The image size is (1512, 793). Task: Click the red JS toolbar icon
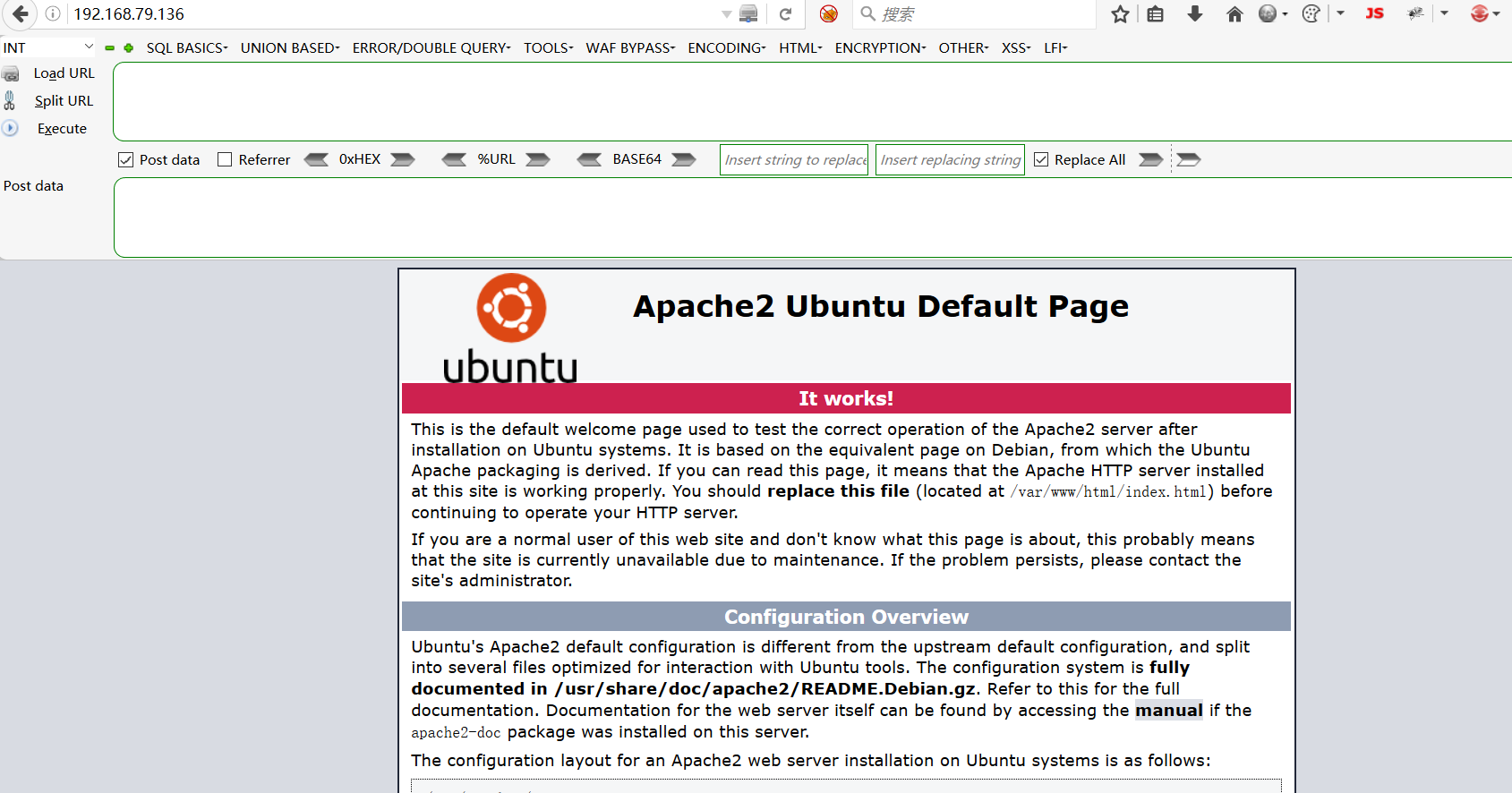click(x=1375, y=13)
